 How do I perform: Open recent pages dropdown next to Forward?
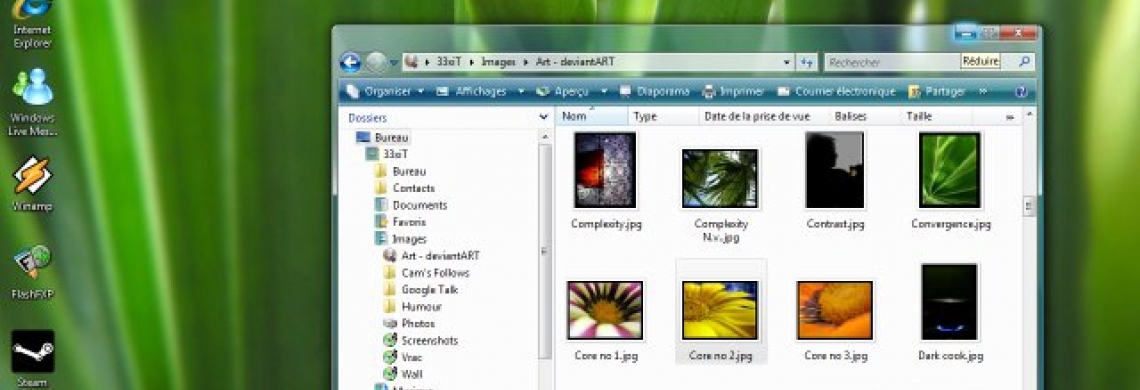[x=394, y=63]
